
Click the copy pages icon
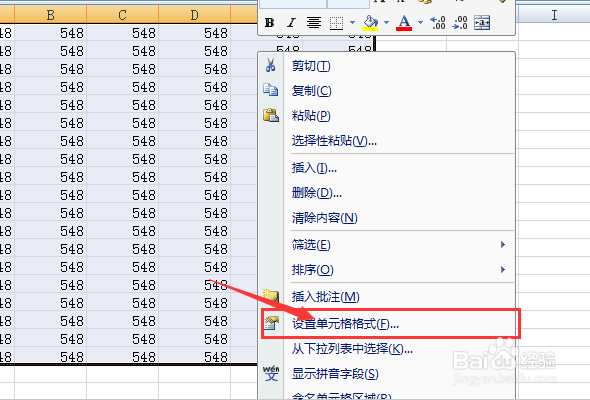271,90
